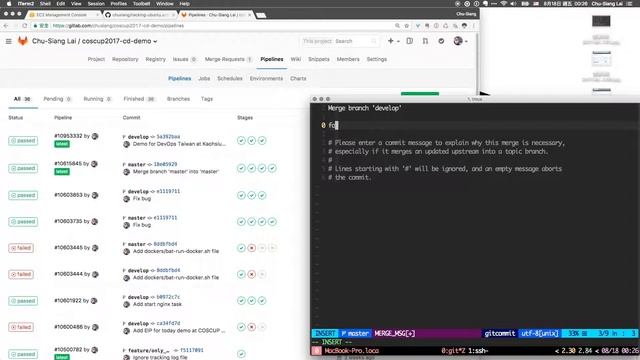Screen dimensions: 640x360
Task: Open the Wiki tab
Action: (x=296, y=59)
